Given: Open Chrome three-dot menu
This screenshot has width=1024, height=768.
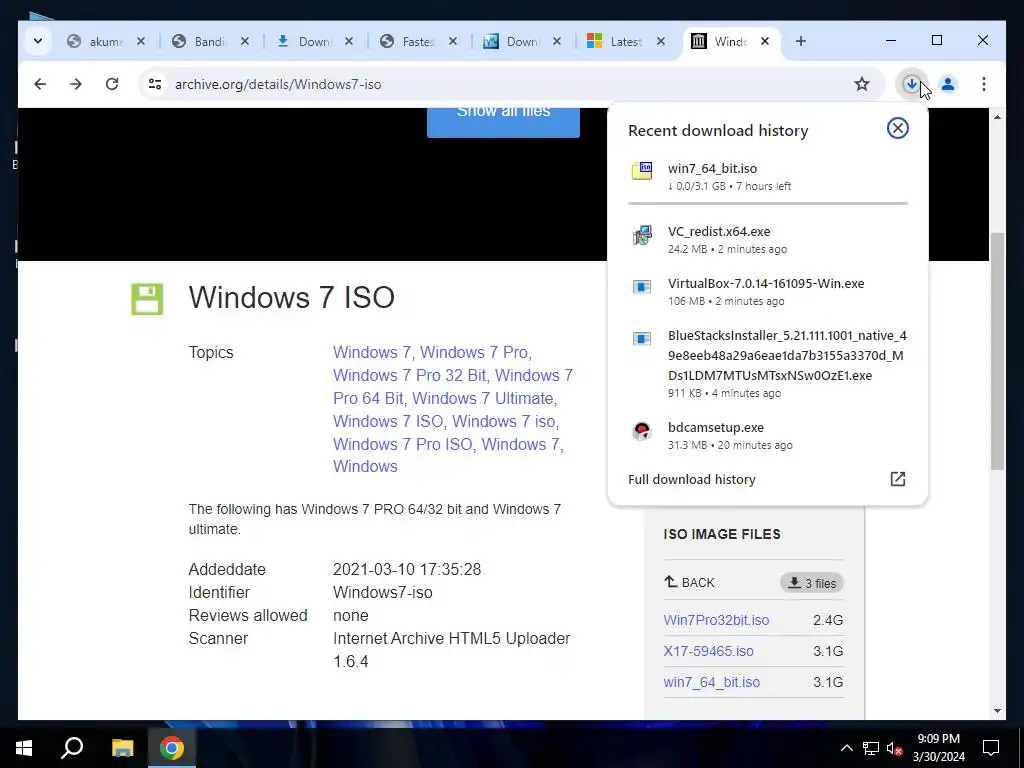Looking at the screenshot, I should click(984, 84).
